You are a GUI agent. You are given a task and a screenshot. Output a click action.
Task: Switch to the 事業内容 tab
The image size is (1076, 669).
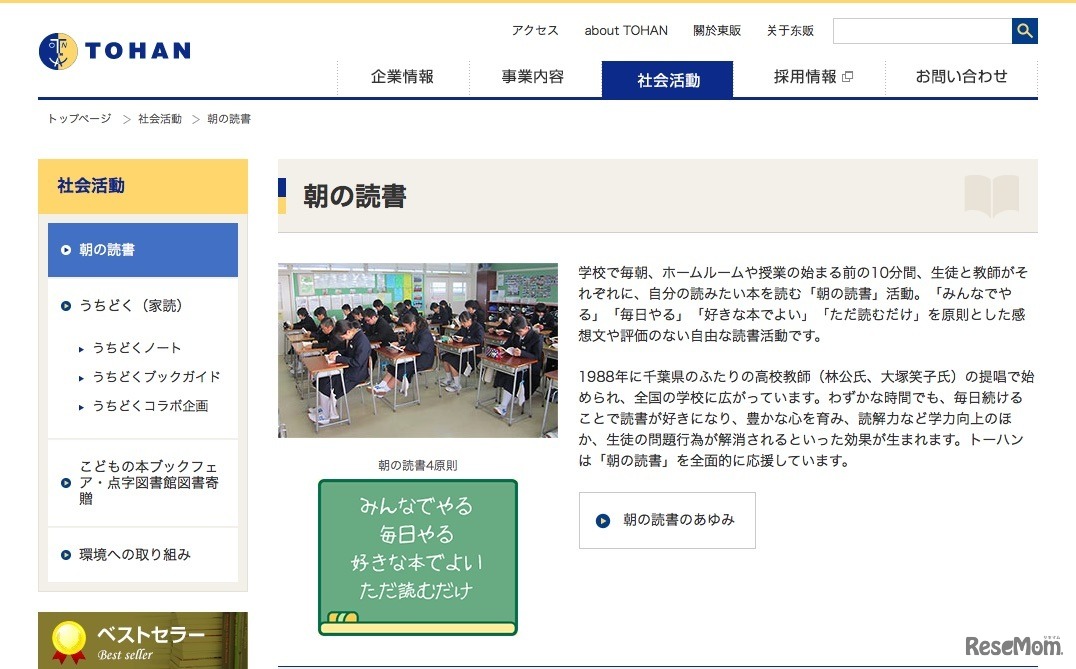point(533,75)
